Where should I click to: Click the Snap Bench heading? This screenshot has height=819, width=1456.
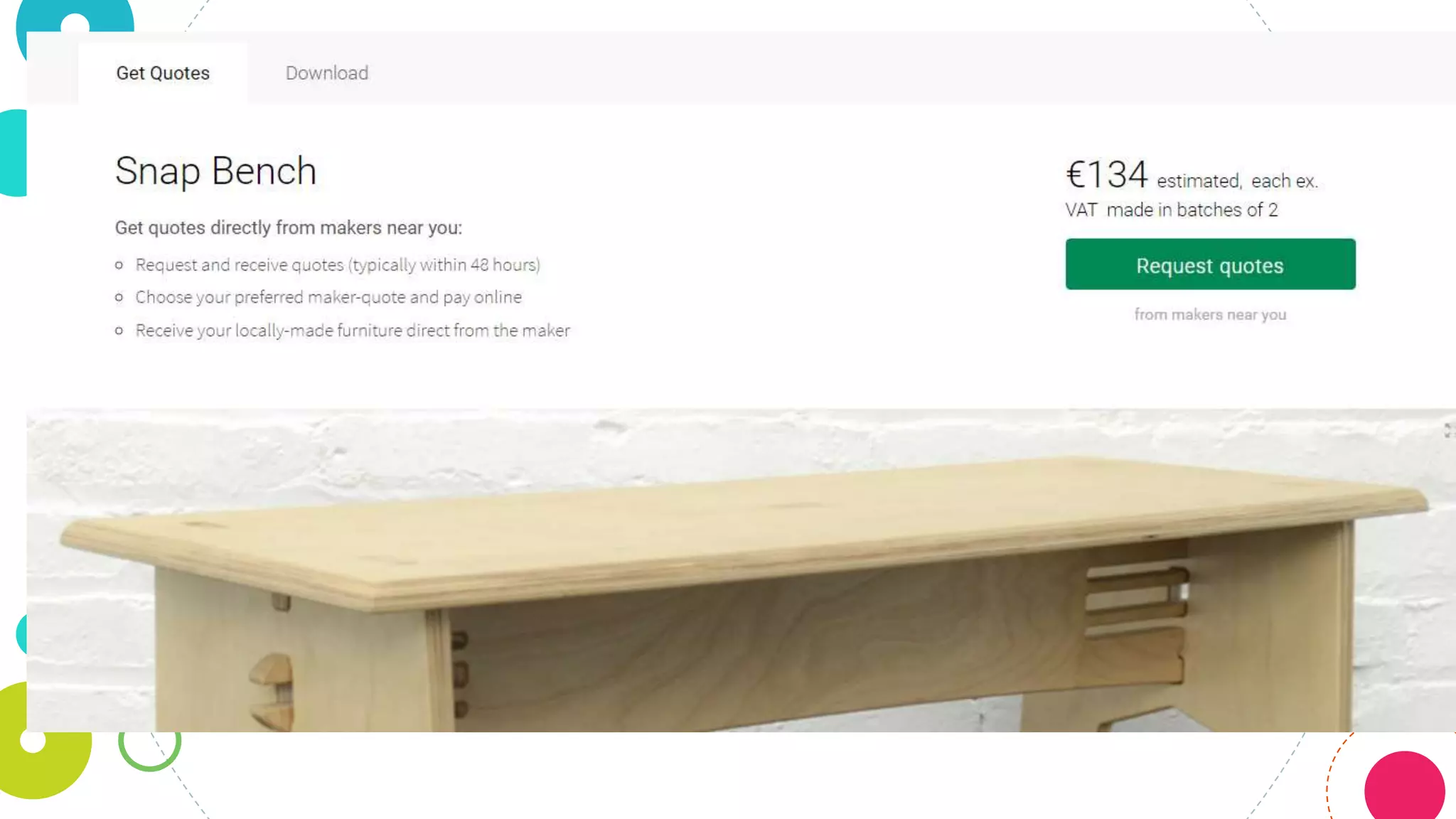(x=215, y=171)
